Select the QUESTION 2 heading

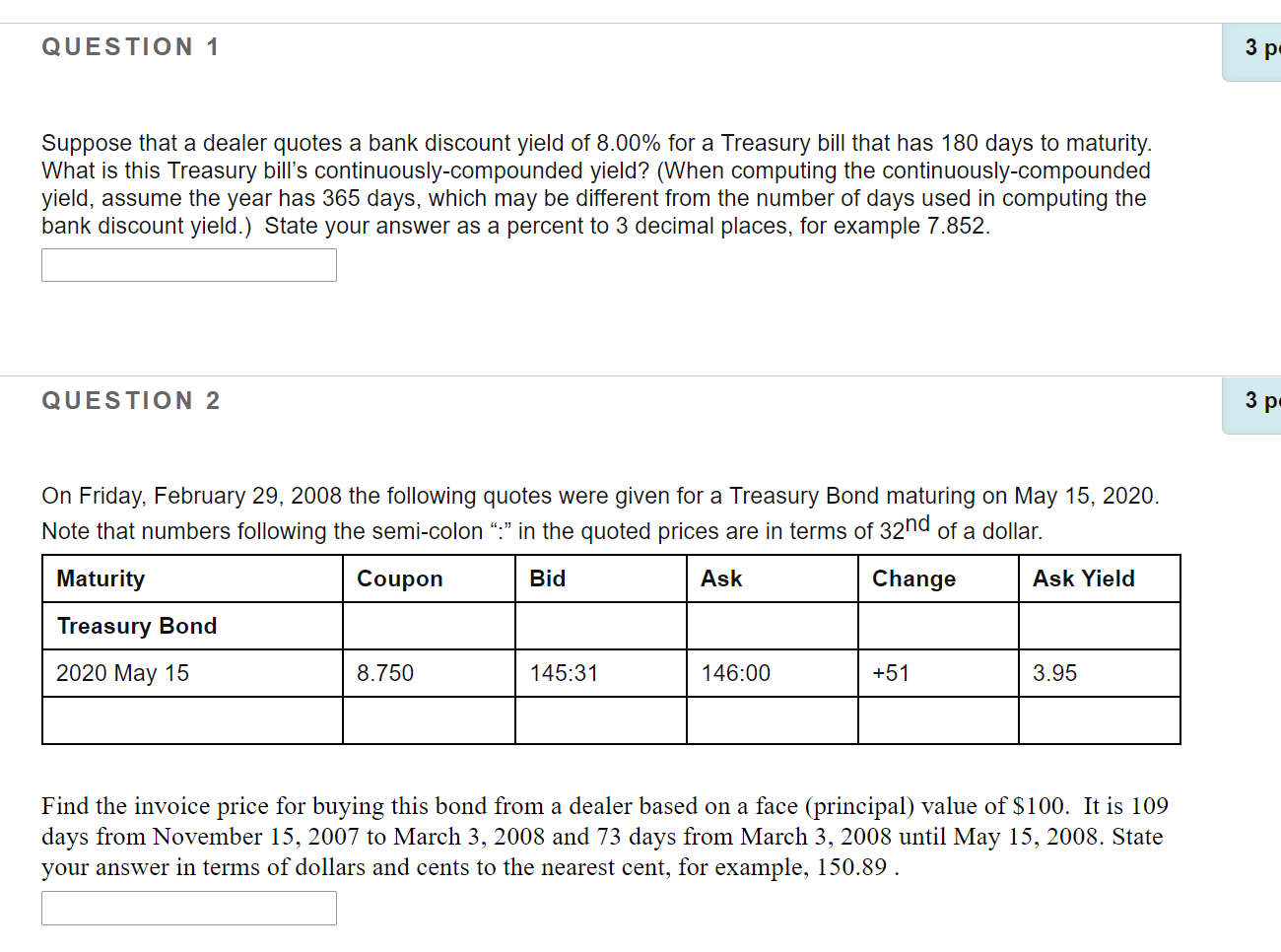pyautogui.click(x=129, y=400)
